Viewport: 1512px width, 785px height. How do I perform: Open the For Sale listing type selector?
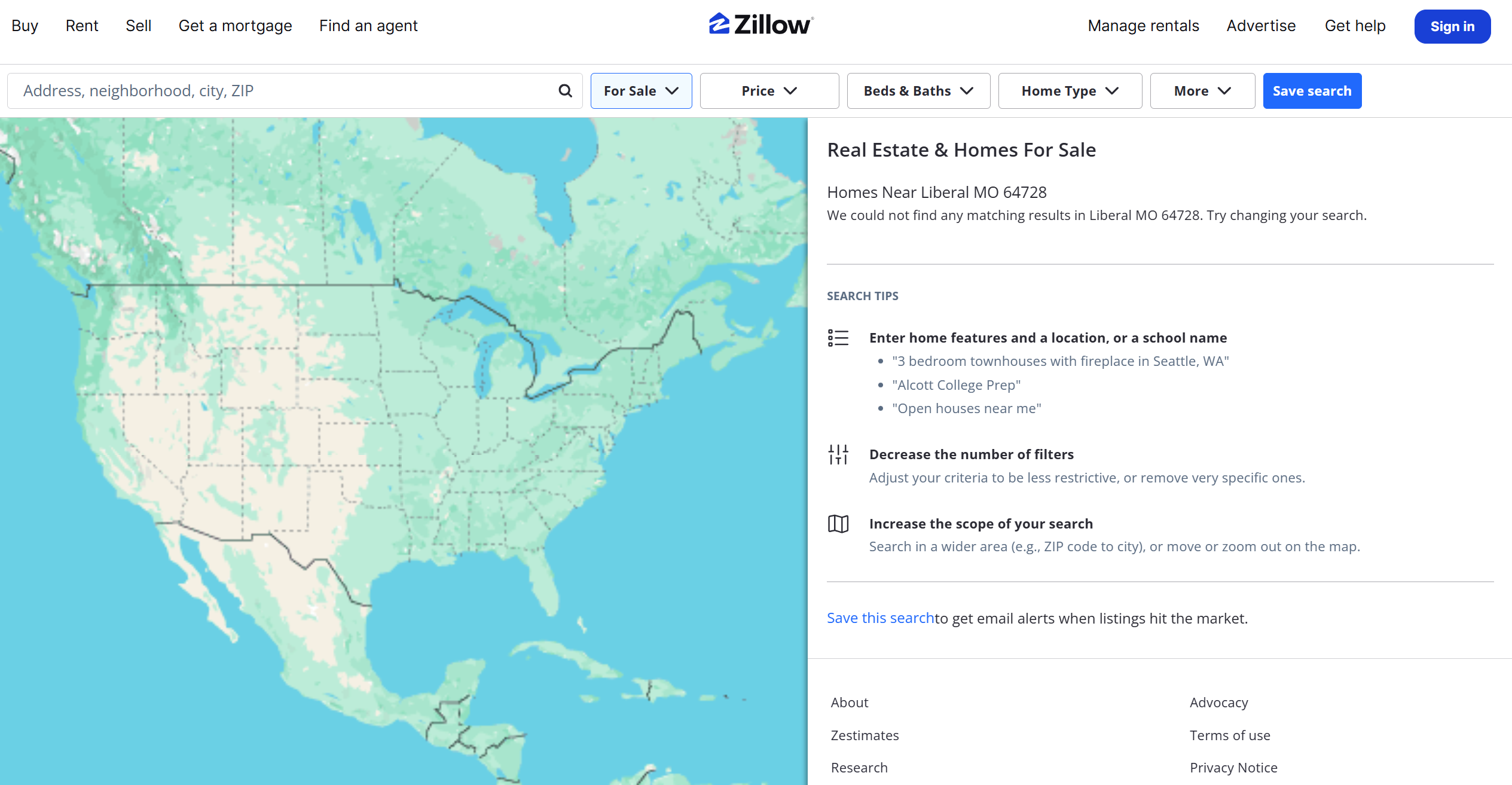(640, 90)
